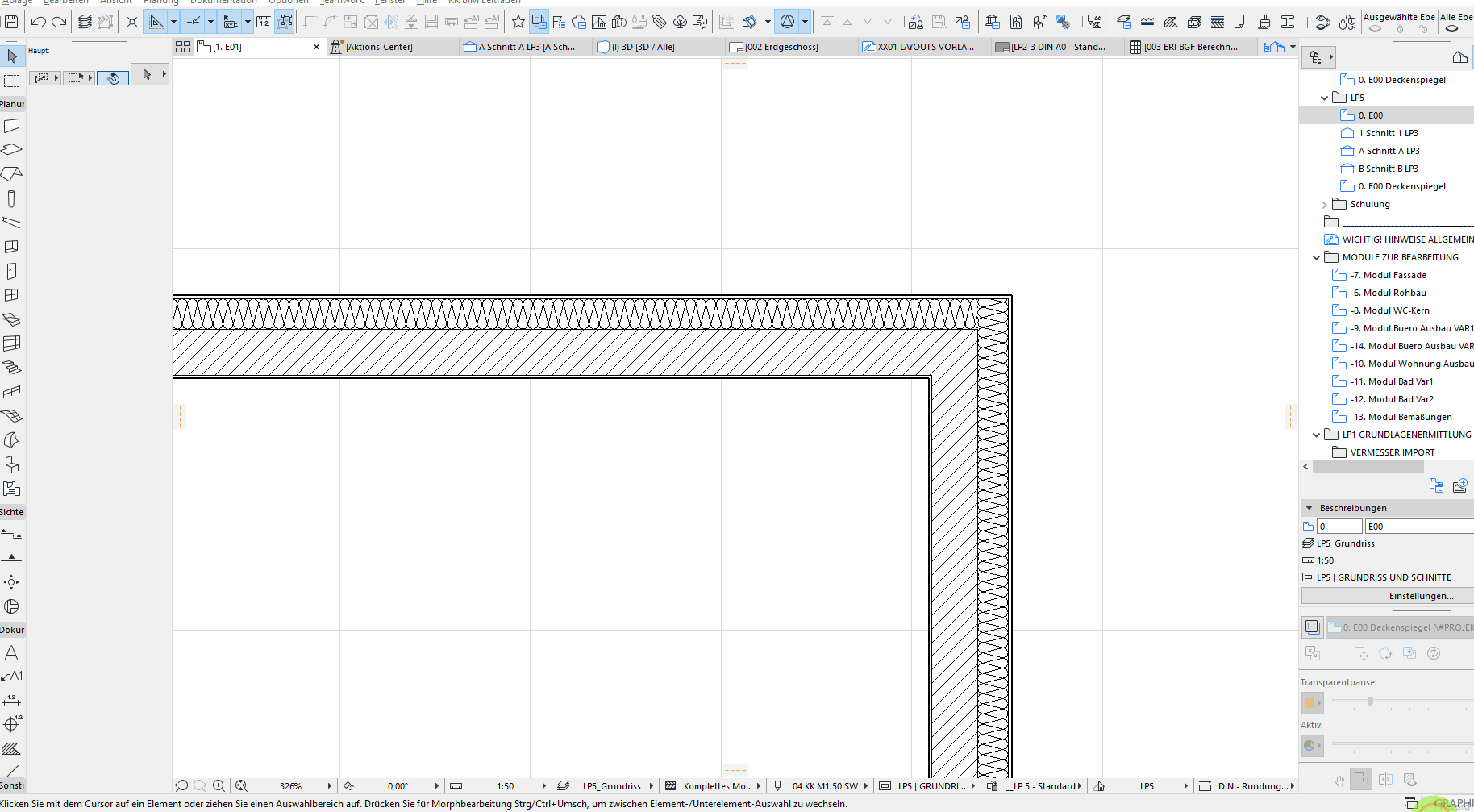Select the Door tool in the toolbox
The height and width of the screenshot is (812, 1474).
(12, 271)
